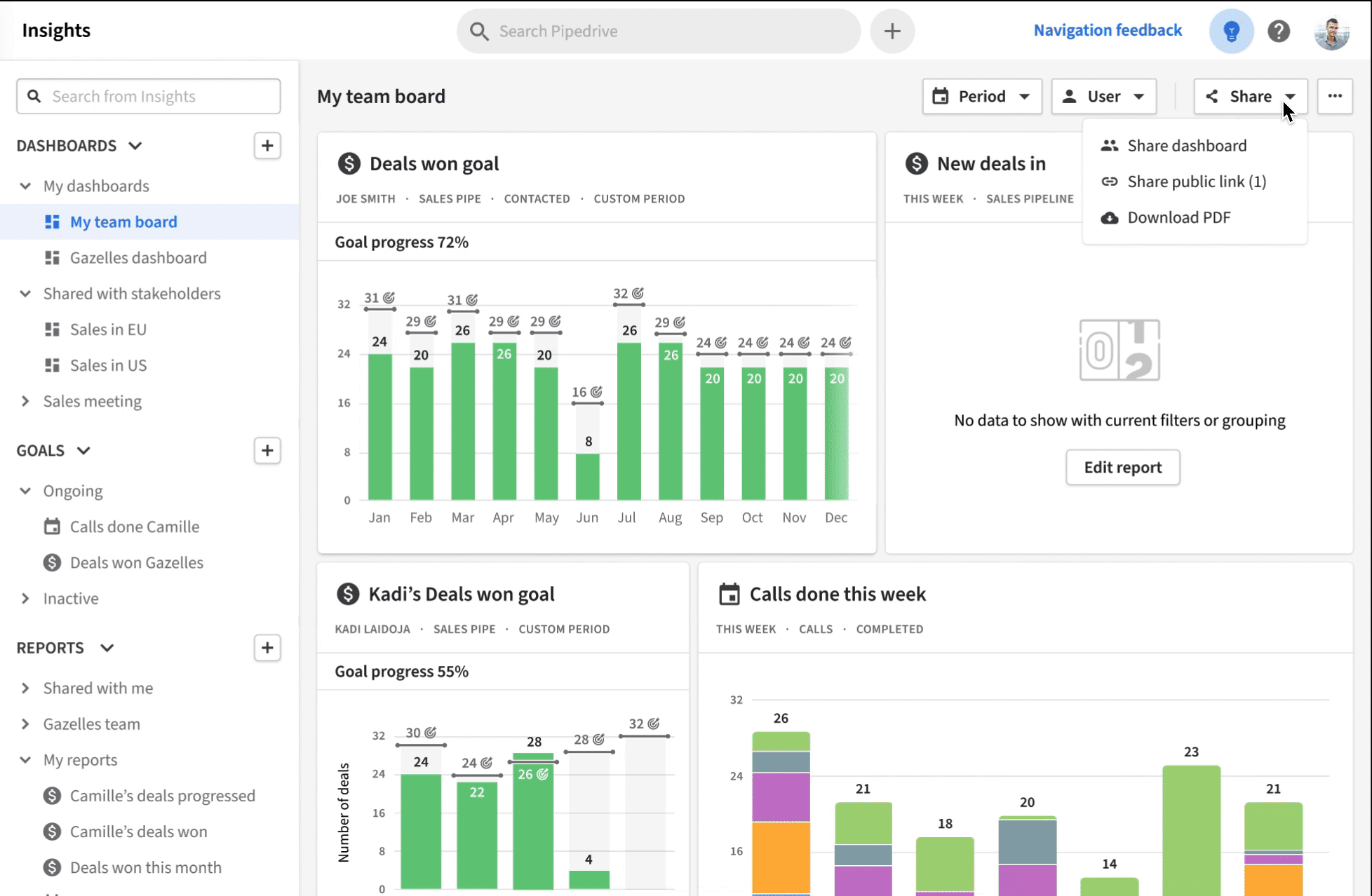Click the 23 bar in Calls done chart
The height and width of the screenshot is (896, 1372).
click(1191, 831)
